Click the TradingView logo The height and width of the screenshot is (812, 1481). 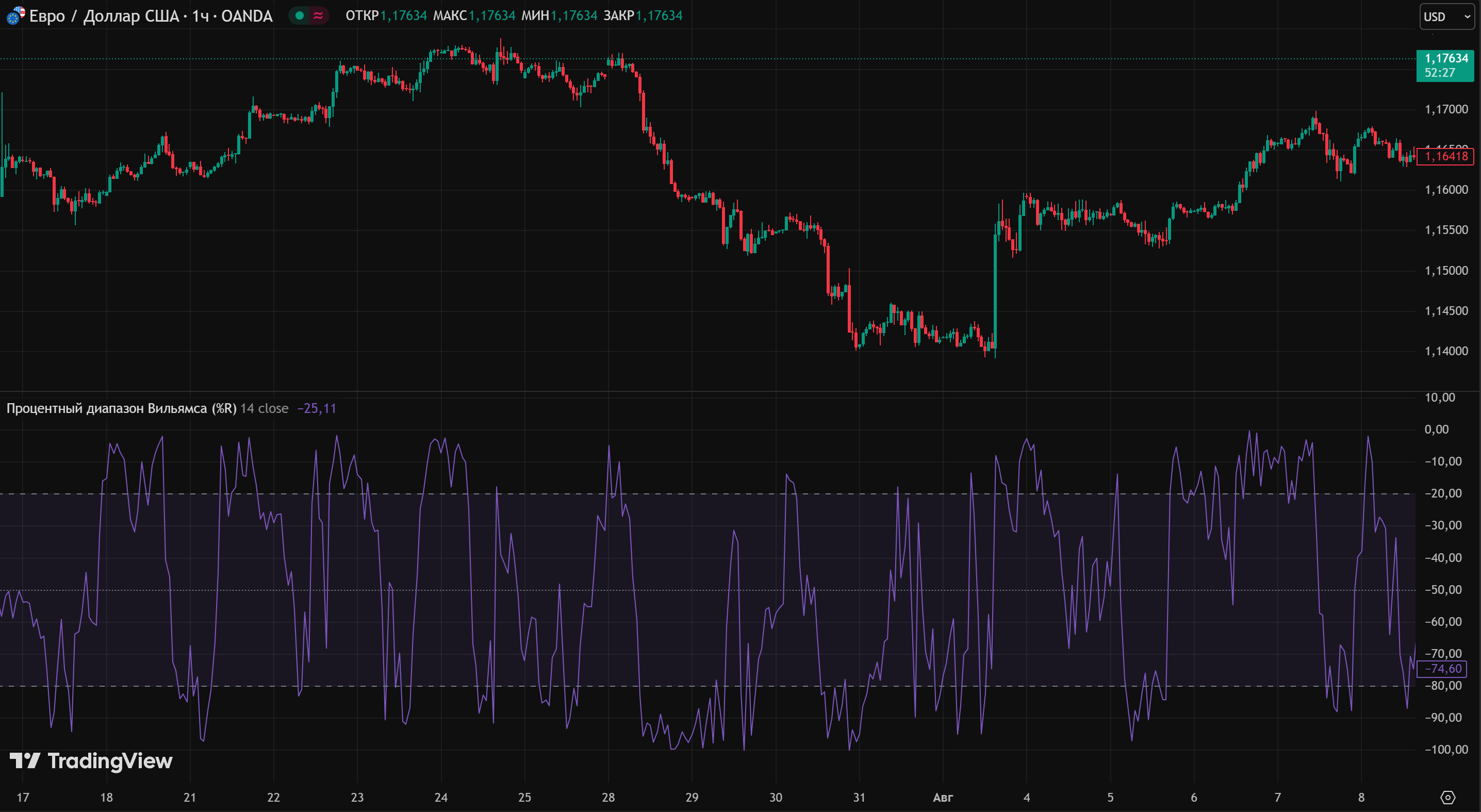(x=91, y=761)
